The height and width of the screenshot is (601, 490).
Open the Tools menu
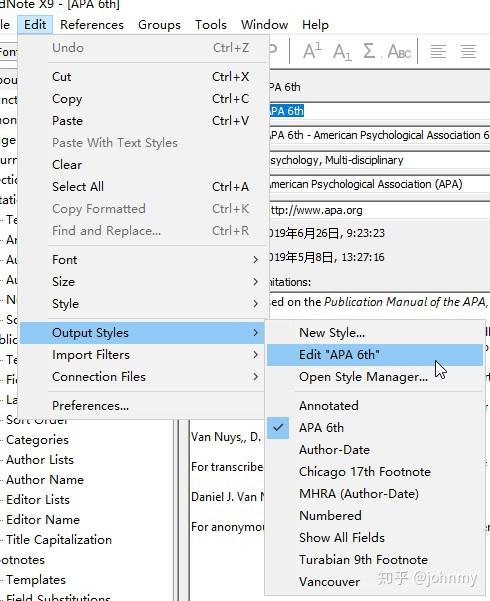pos(211,25)
